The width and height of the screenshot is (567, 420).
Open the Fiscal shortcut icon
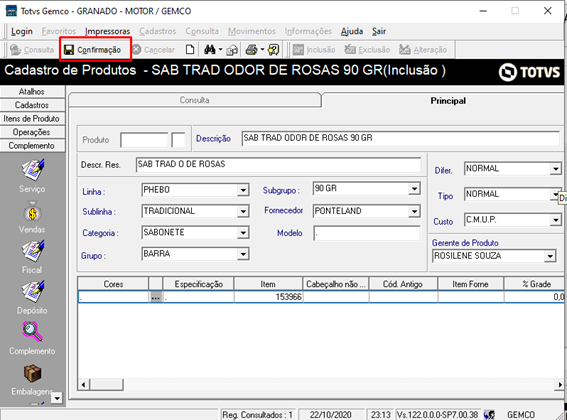point(33,251)
